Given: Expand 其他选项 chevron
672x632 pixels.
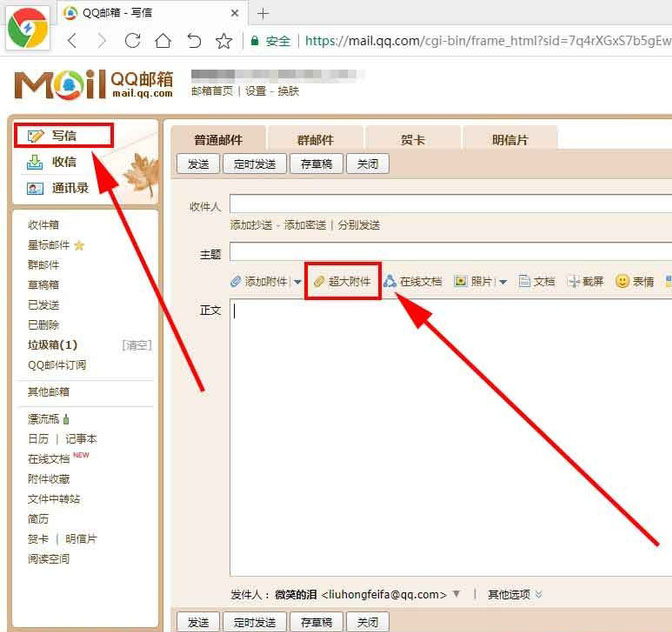Looking at the screenshot, I should [539, 594].
